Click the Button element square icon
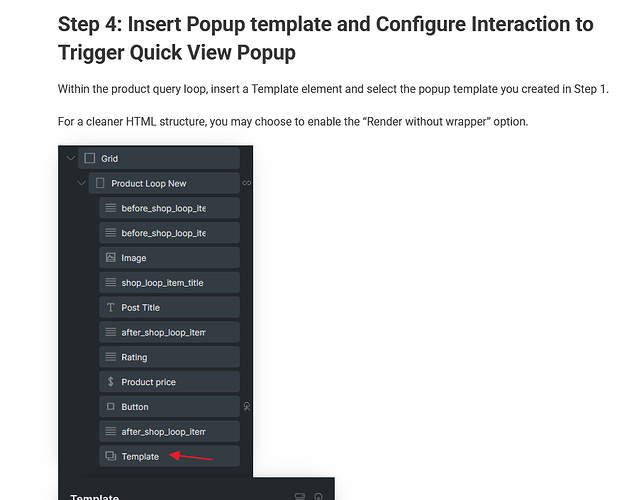The image size is (634, 500). [110, 406]
